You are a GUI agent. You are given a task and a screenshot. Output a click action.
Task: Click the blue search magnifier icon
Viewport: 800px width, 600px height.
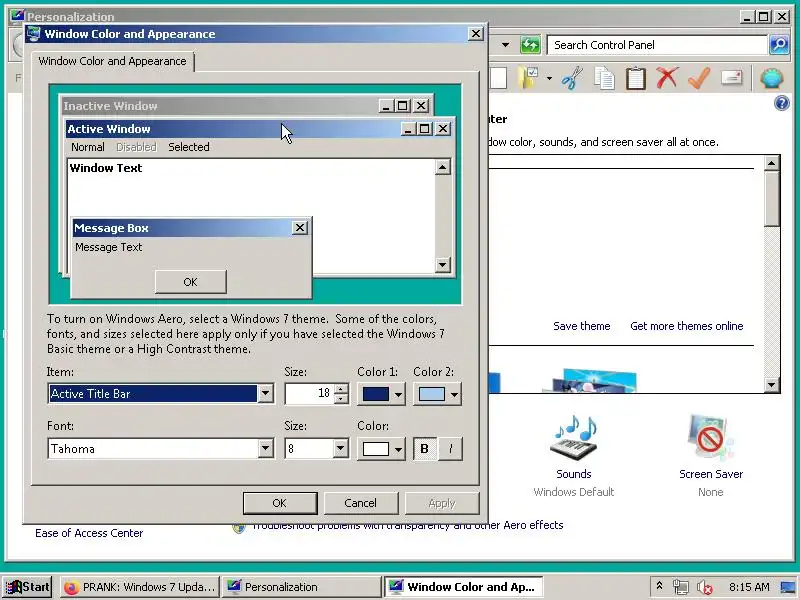click(x=779, y=45)
